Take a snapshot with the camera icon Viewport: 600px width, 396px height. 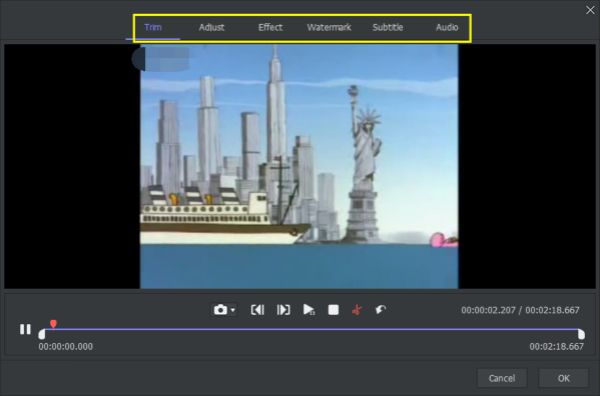pos(220,310)
